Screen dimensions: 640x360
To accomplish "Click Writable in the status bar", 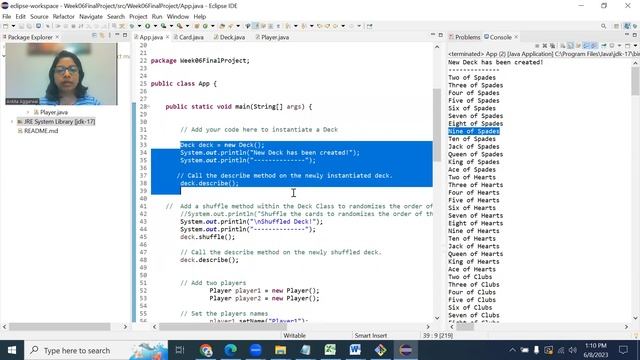I will click(x=294, y=336).
